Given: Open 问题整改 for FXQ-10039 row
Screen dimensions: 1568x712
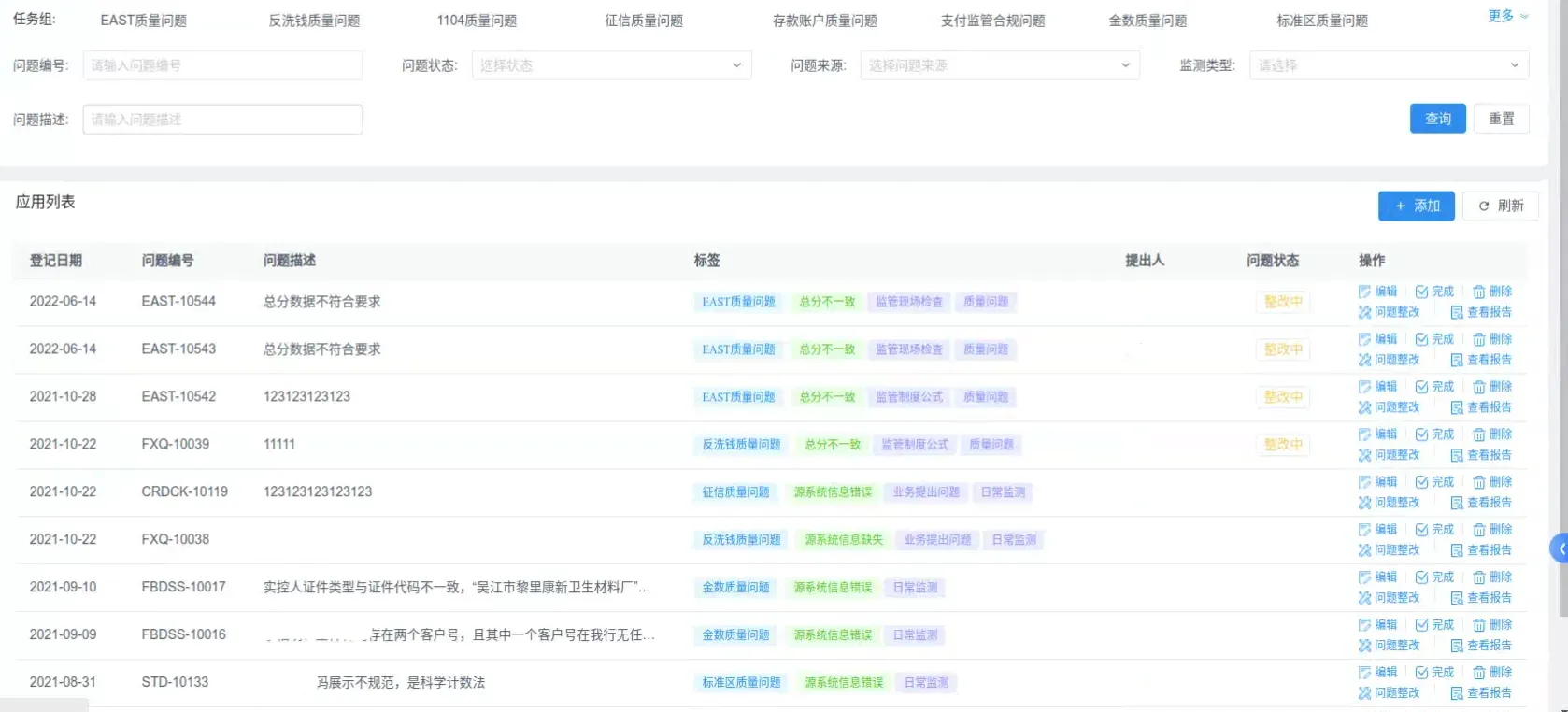Looking at the screenshot, I should click(1389, 455).
